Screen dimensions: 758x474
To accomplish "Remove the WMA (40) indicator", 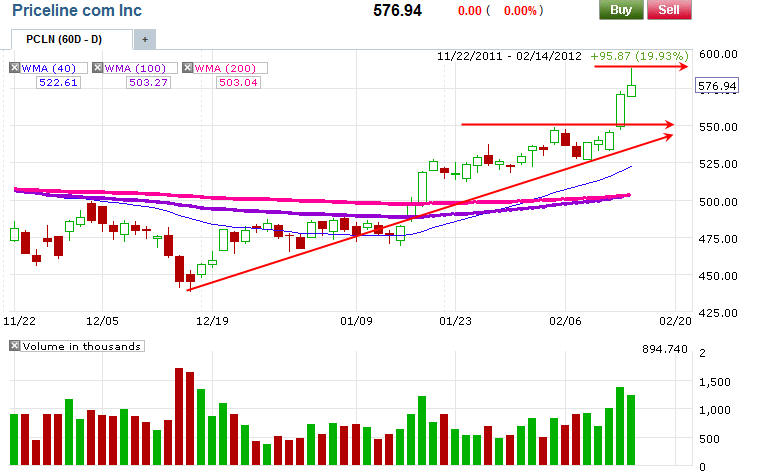I will pyautogui.click(x=15, y=68).
